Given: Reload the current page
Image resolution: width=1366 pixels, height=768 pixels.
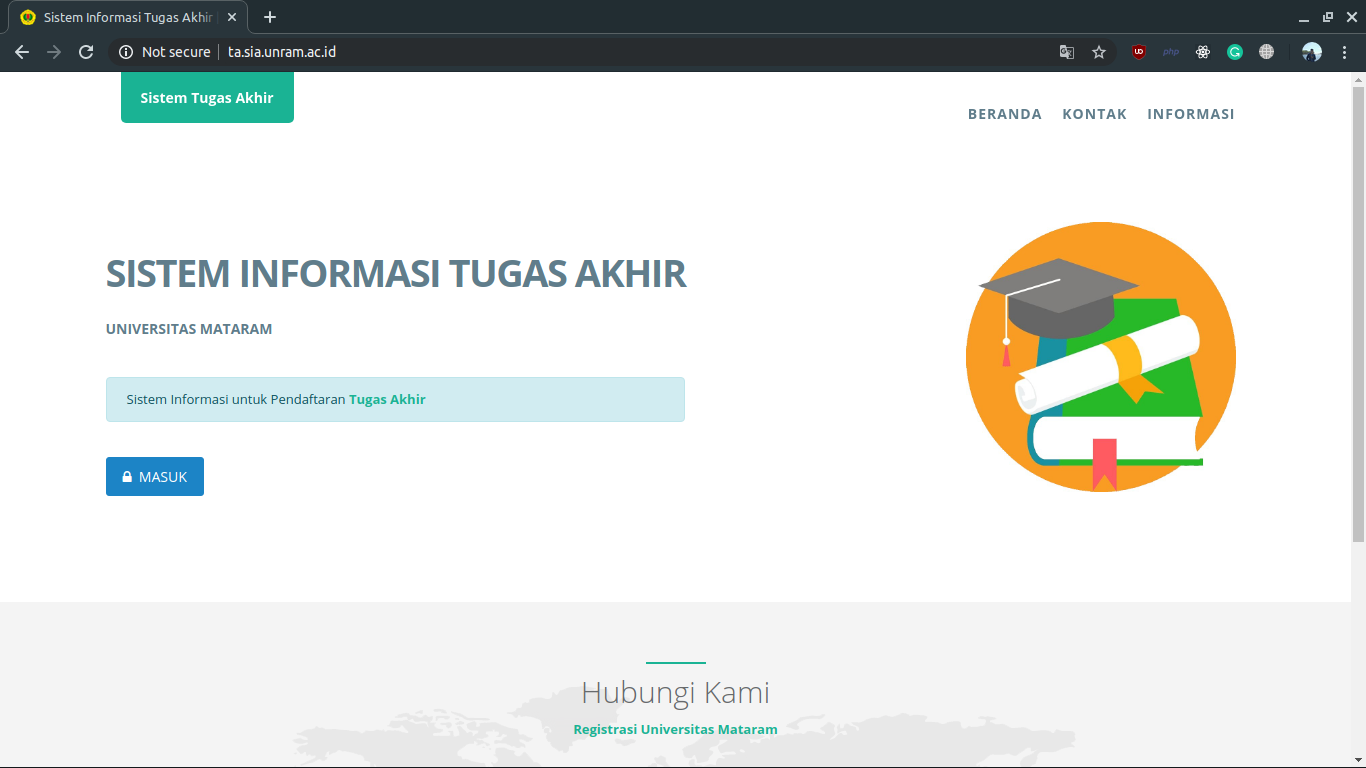Looking at the screenshot, I should tap(86, 52).
